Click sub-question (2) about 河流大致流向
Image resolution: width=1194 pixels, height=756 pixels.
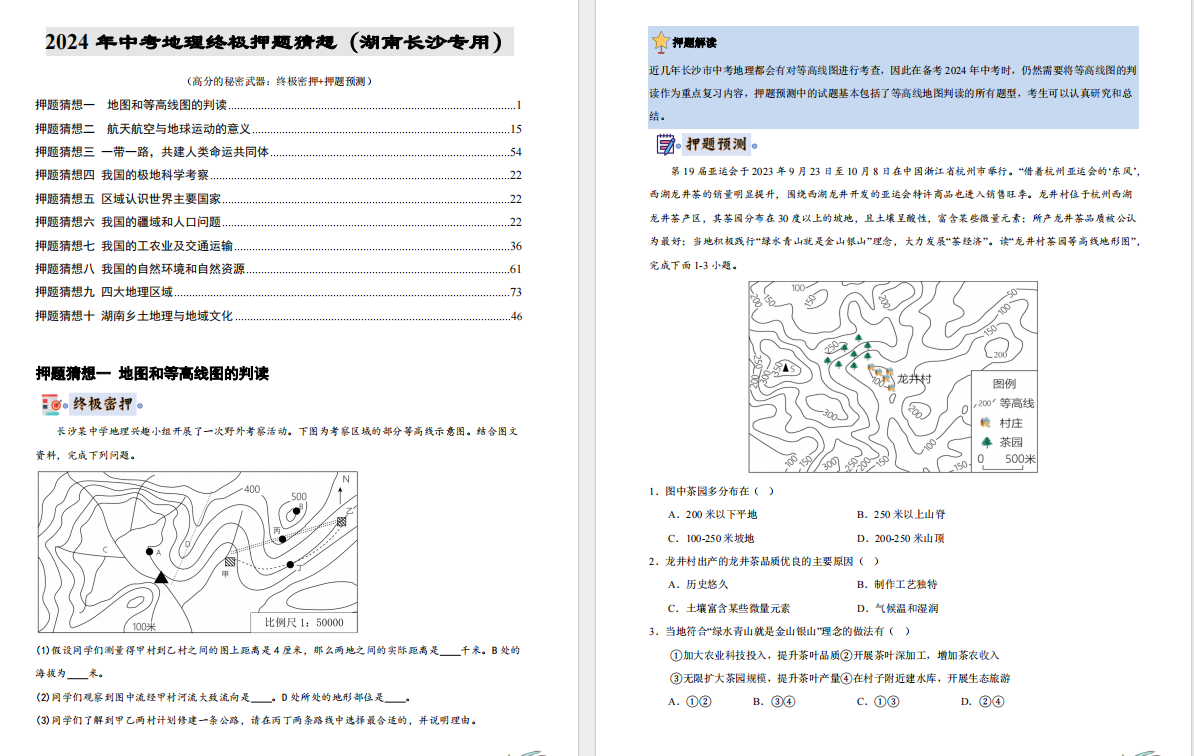(224, 697)
